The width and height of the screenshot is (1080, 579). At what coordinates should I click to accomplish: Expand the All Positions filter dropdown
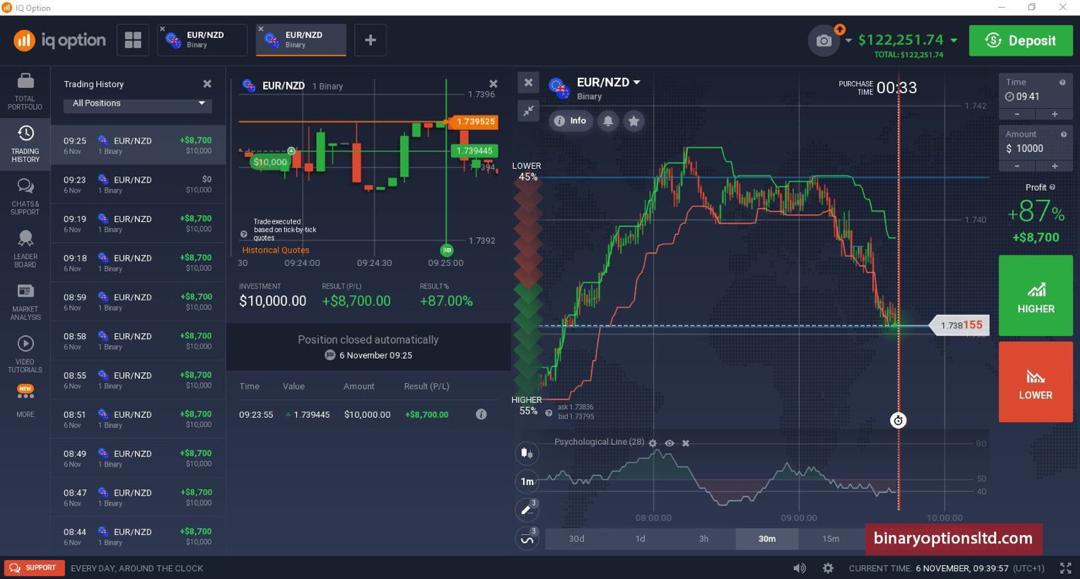click(137, 103)
